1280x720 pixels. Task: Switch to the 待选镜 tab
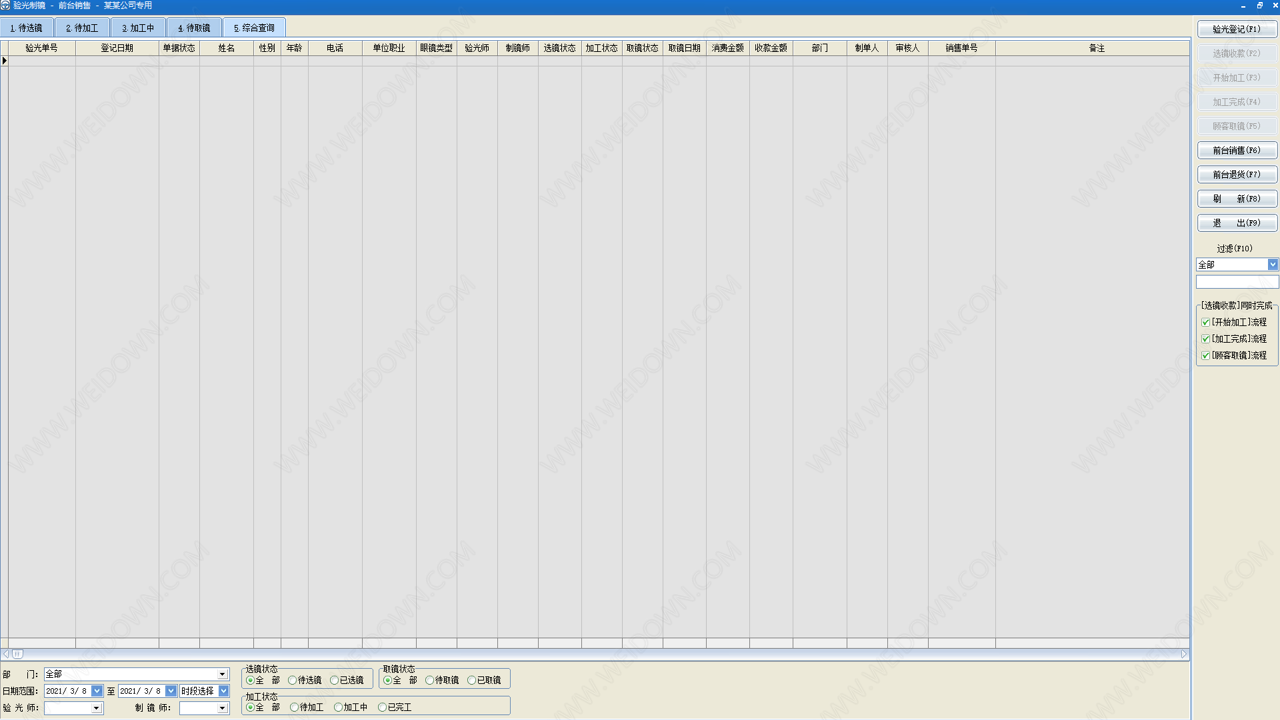pos(27,28)
